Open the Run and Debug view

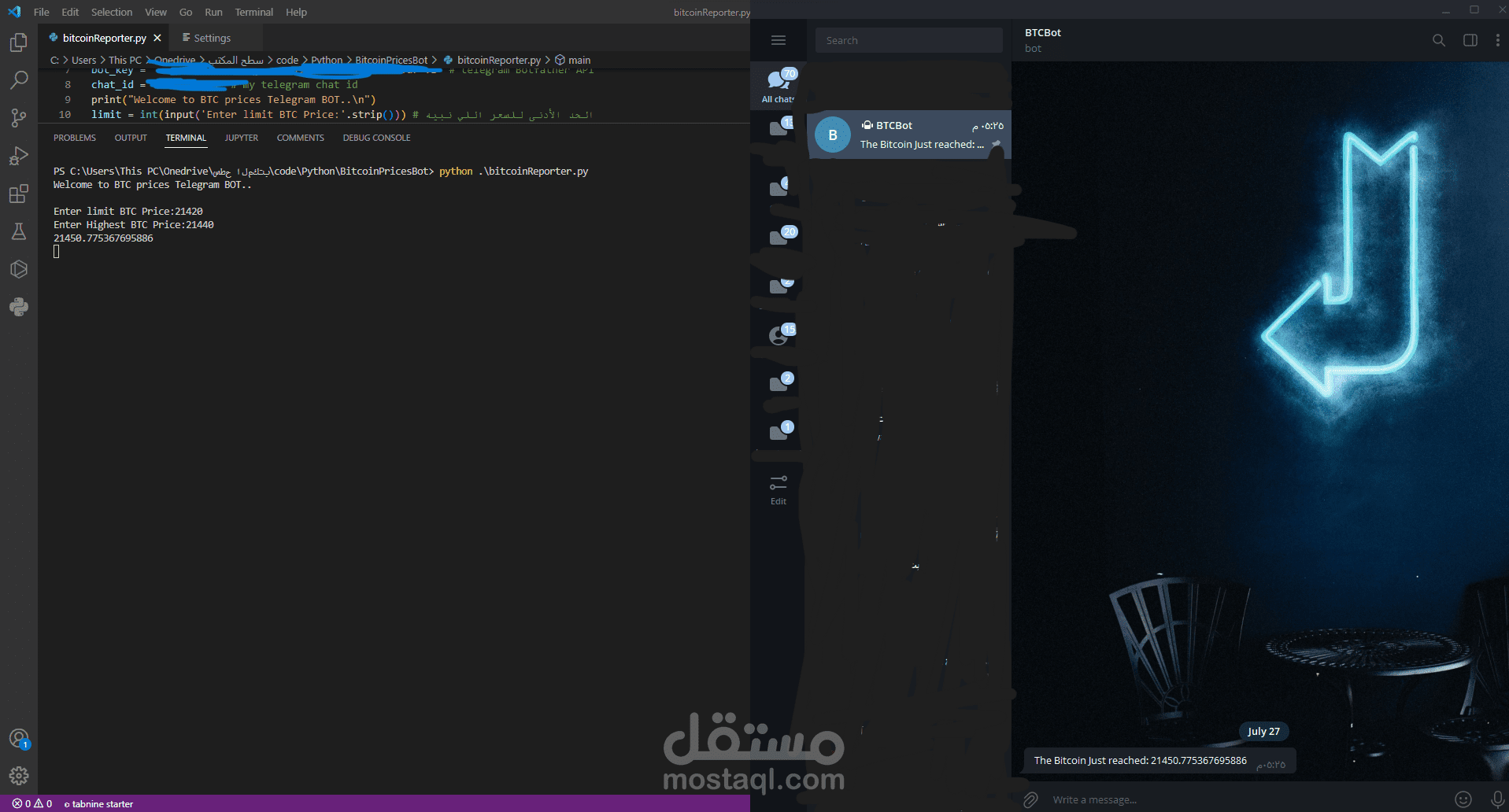[x=19, y=156]
